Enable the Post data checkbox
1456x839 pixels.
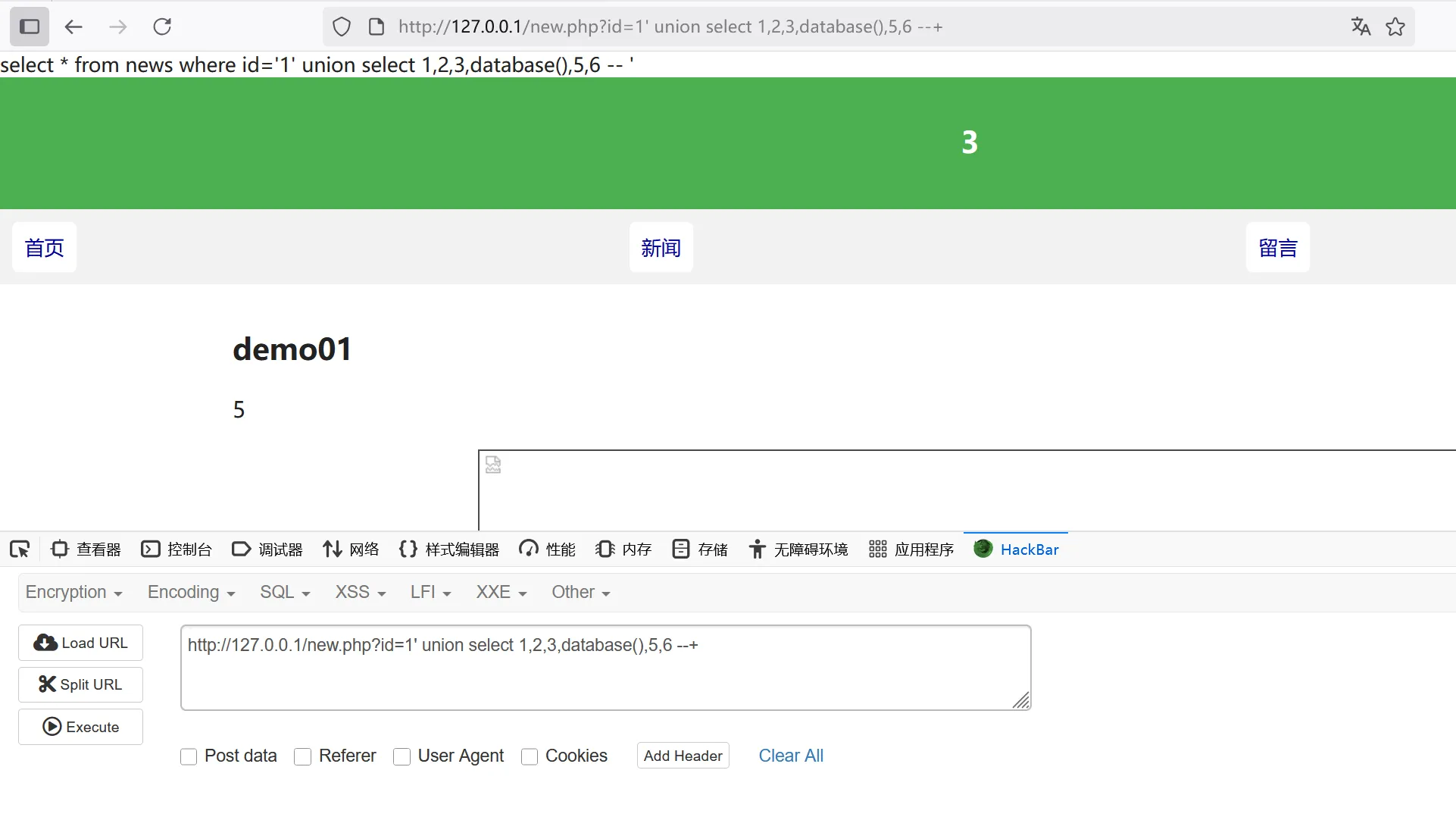(189, 756)
